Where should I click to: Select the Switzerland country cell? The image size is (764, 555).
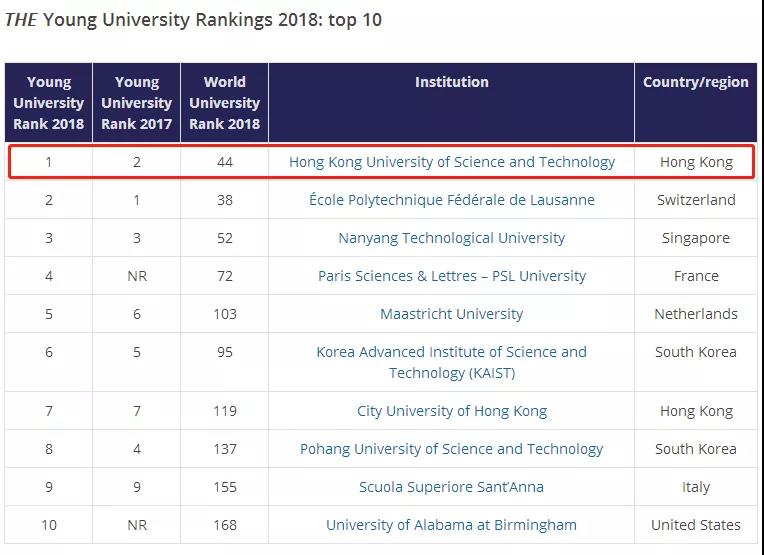pos(696,200)
